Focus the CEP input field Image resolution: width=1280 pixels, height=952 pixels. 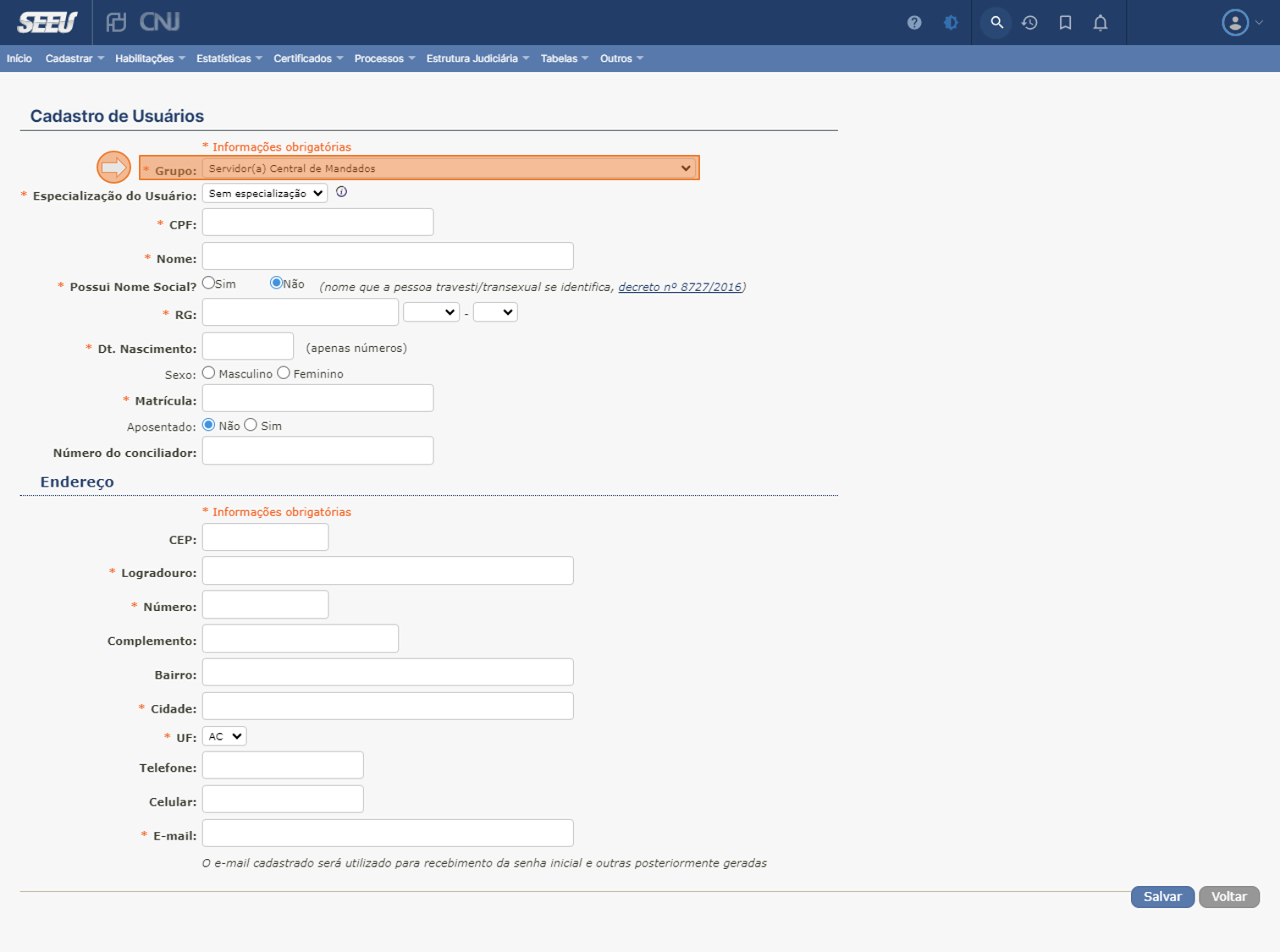(265, 537)
